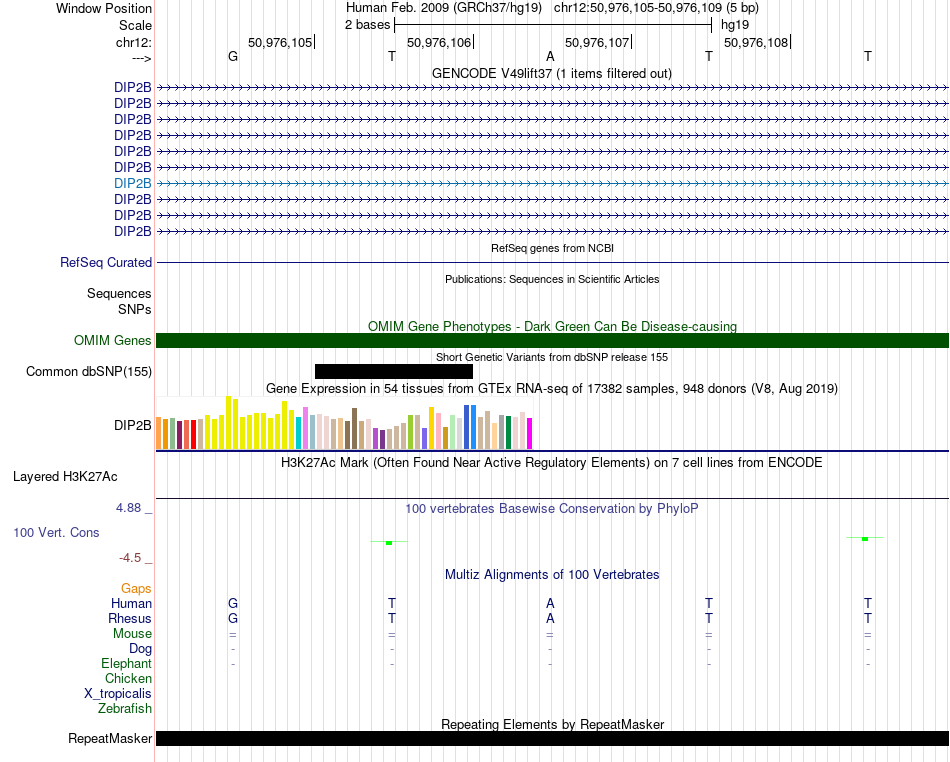Click the base 'A' in the ruler sequence

[550, 56]
